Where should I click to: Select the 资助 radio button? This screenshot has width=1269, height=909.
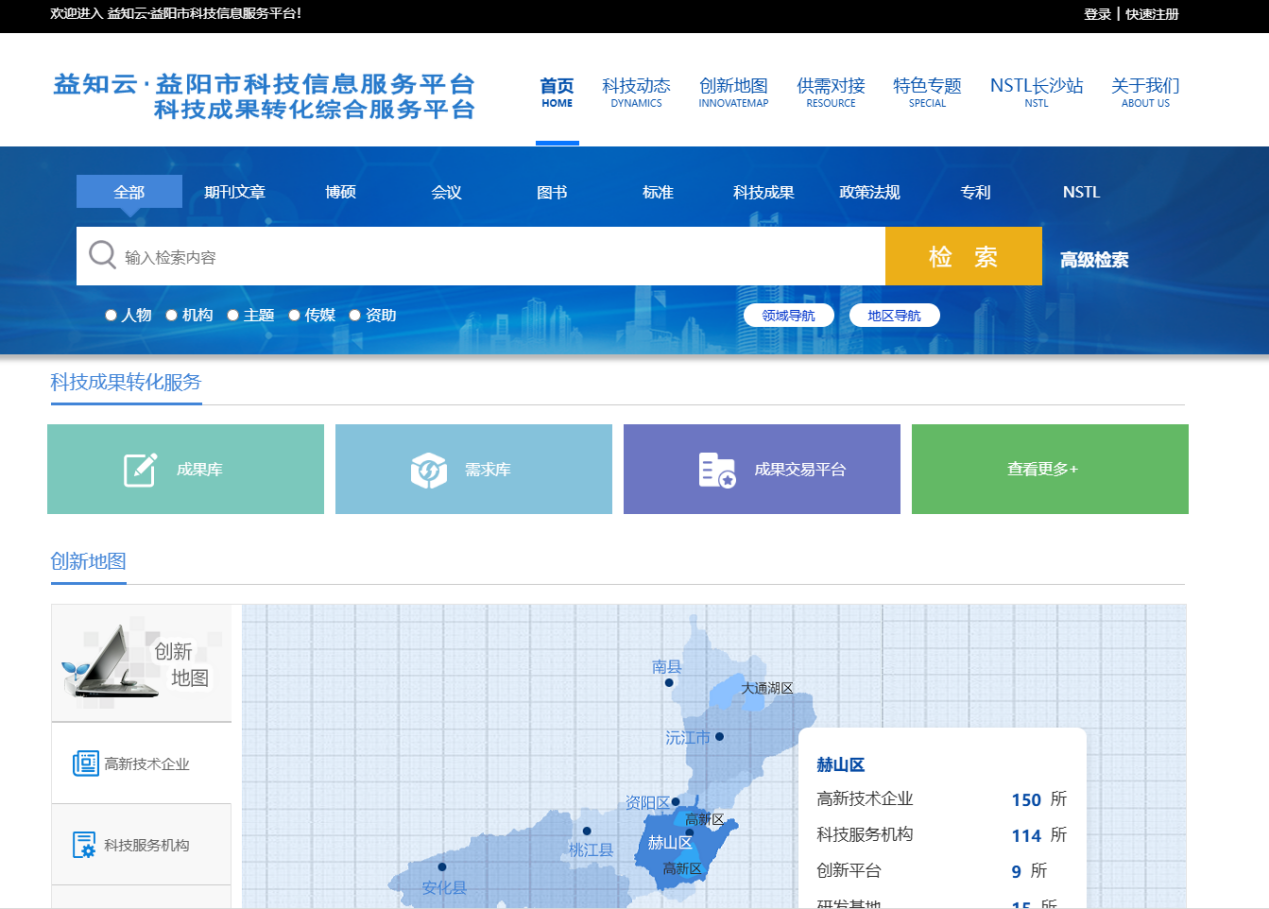coord(355,316)
